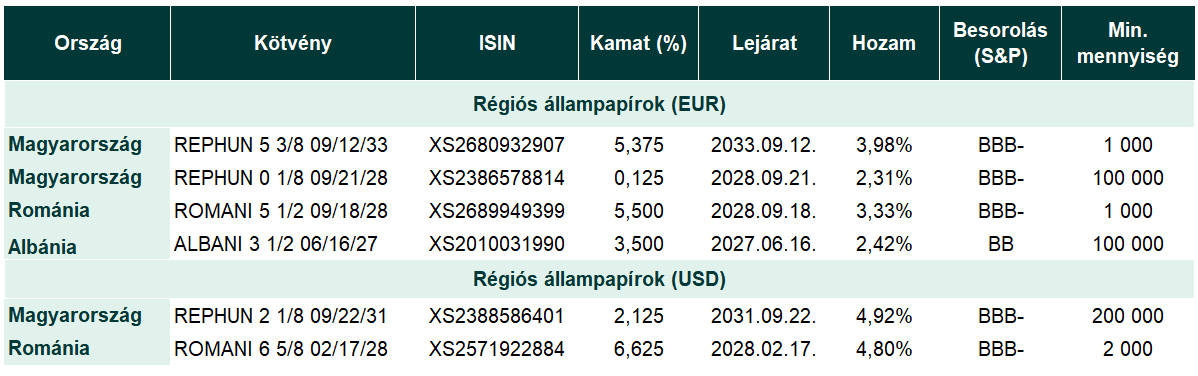Click the Régiós állampapírok (USD) section row
Screen dimensions: 1198x376
(599, 279)
